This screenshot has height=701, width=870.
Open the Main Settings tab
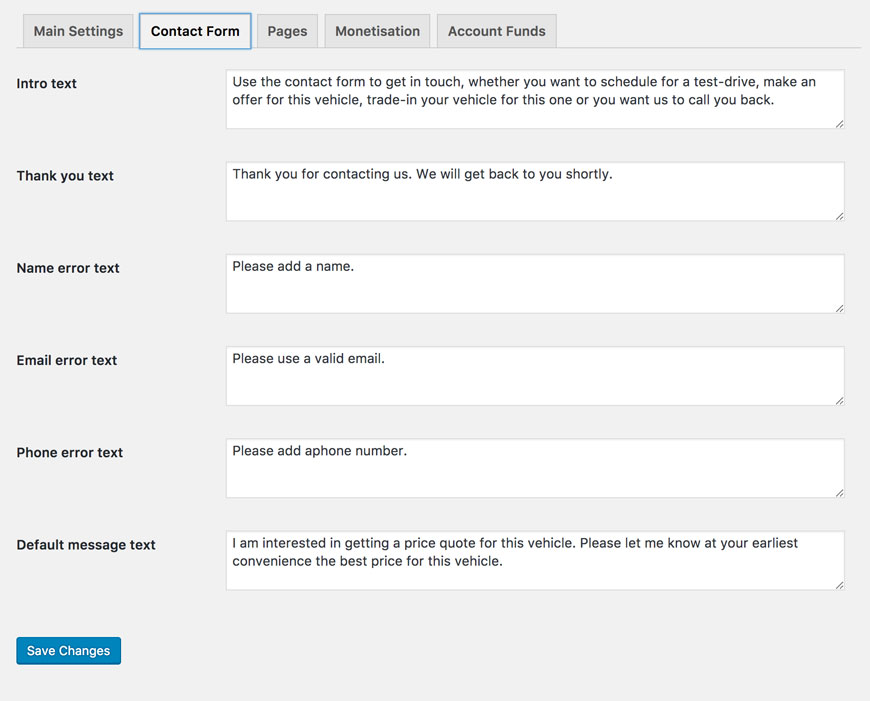point(78,31)
